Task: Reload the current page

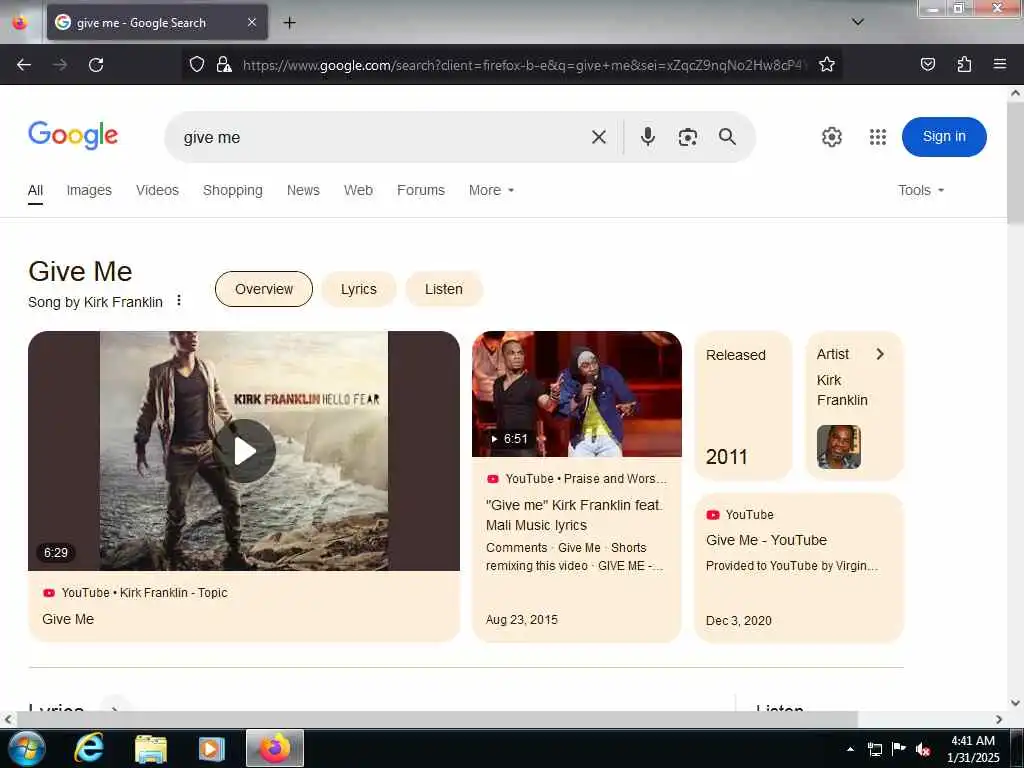Action: coord(96,65)
